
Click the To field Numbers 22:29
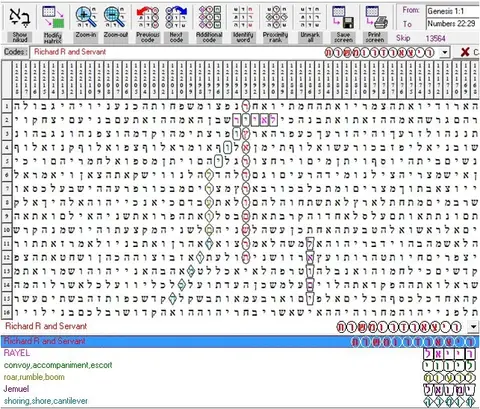[x=453, y=24]
